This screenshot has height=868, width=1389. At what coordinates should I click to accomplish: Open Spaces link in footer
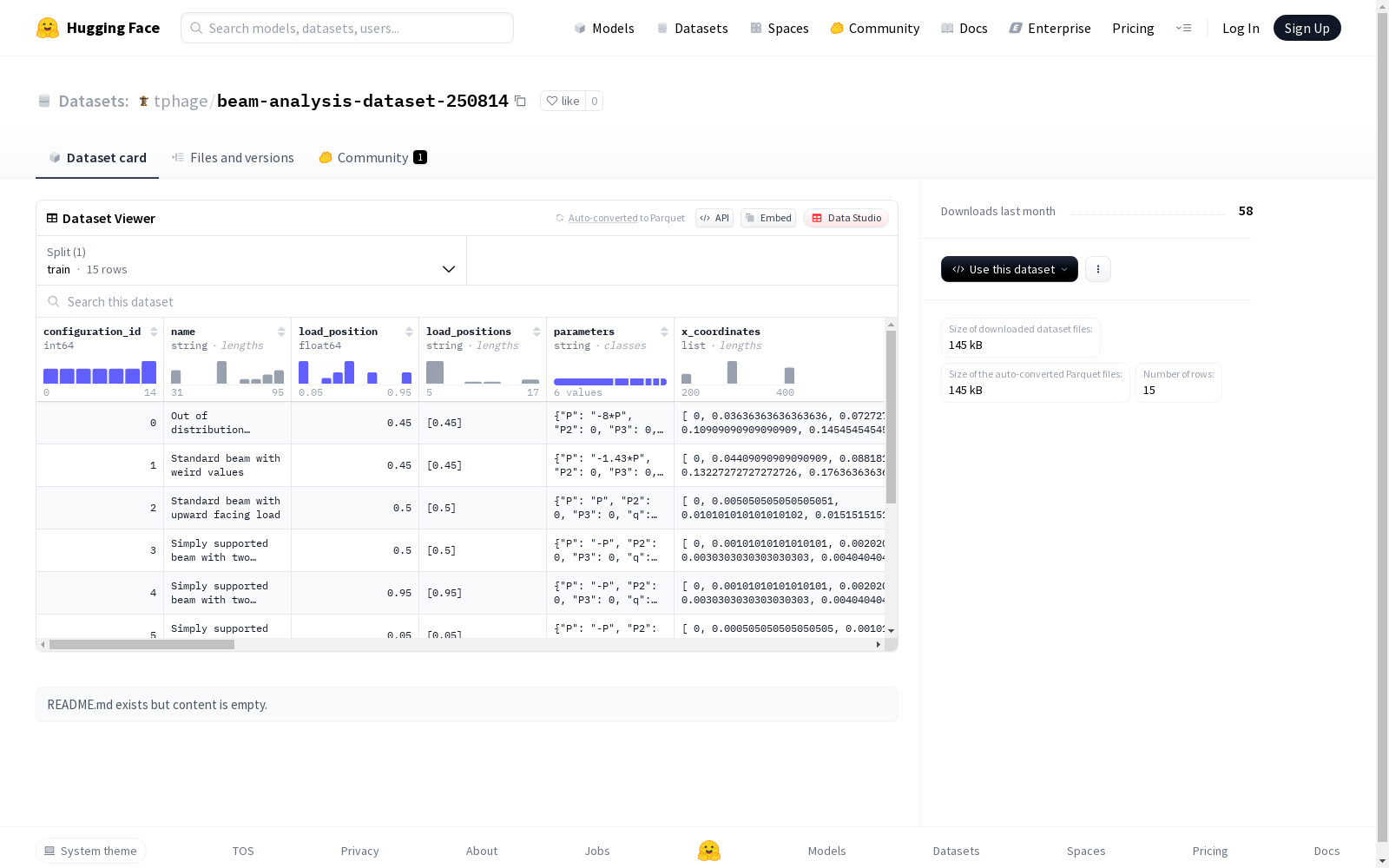1086,851
